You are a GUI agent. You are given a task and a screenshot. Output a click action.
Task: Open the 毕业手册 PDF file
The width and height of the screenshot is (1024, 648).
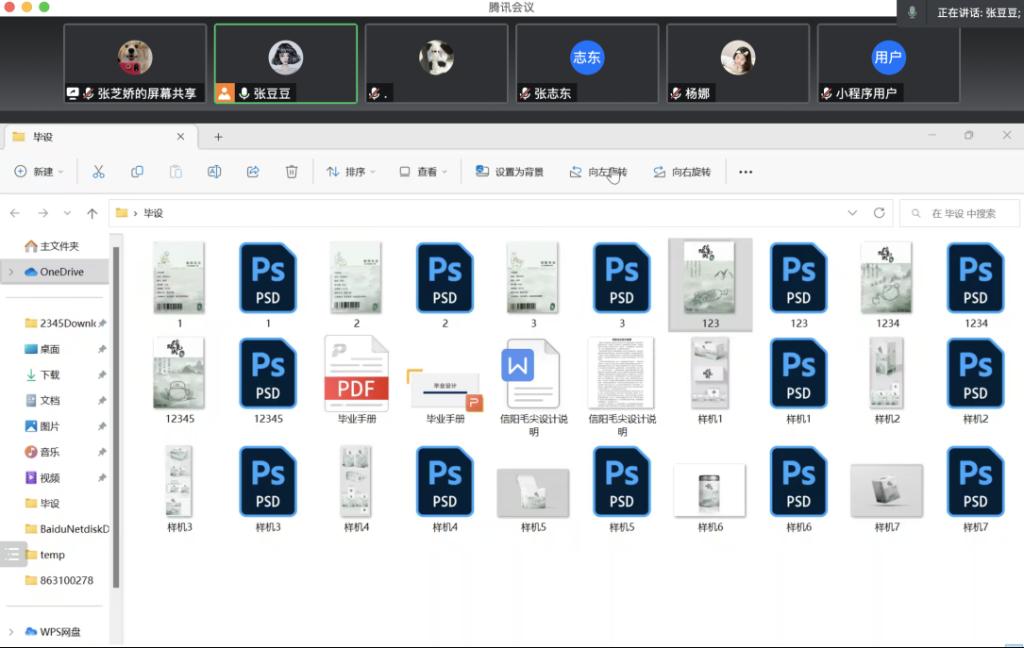point(356,376)
